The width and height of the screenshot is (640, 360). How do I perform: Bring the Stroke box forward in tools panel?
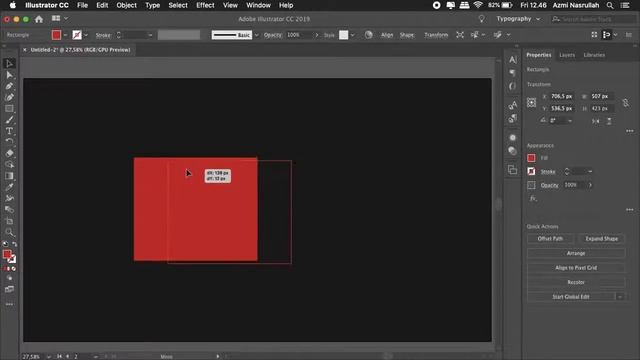click(12, 259)
